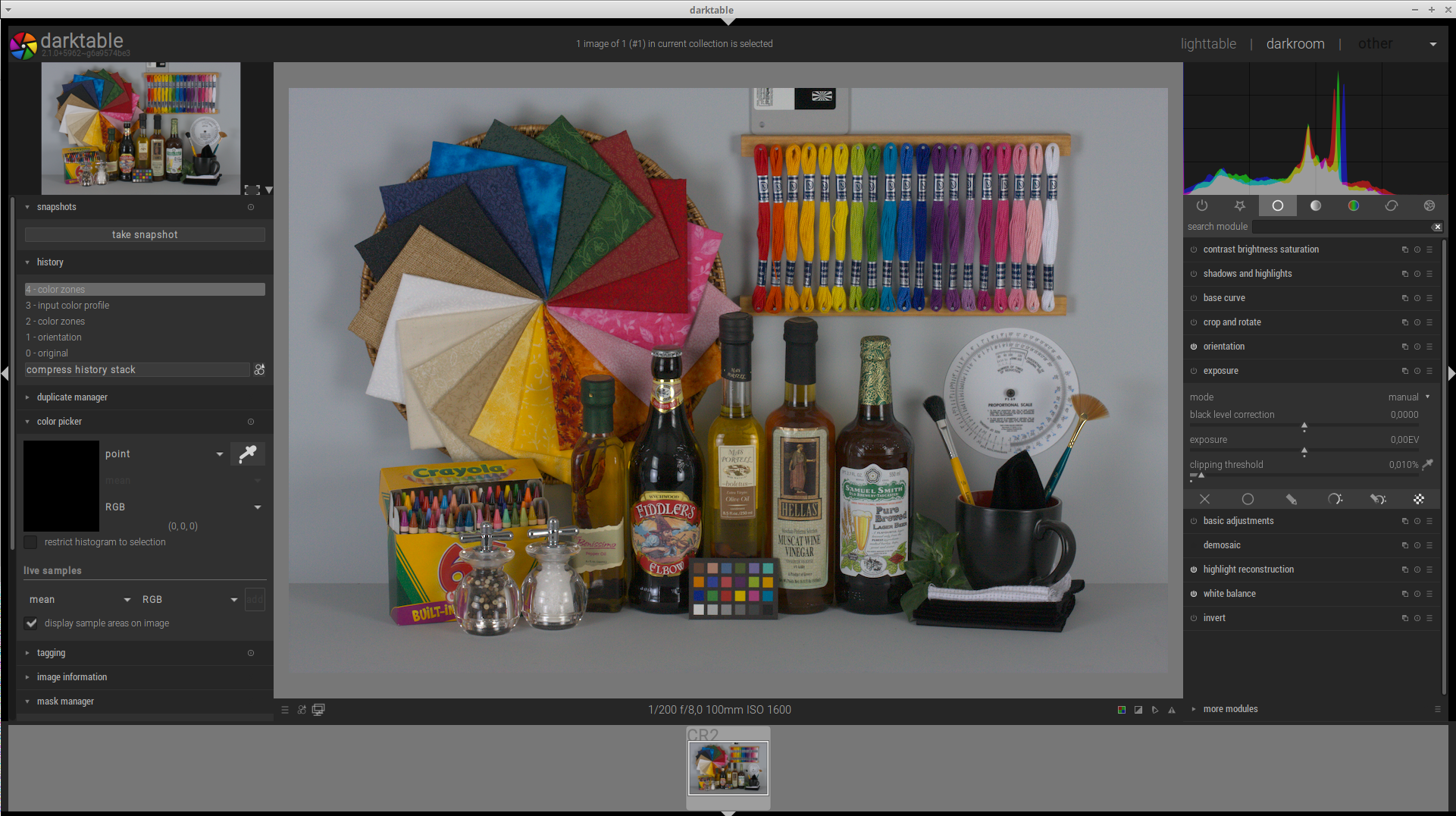The height and width of the screenshot is (816, 1456).
Task: Enable the contrast brightness saturation module
Action: [1194, 250]
